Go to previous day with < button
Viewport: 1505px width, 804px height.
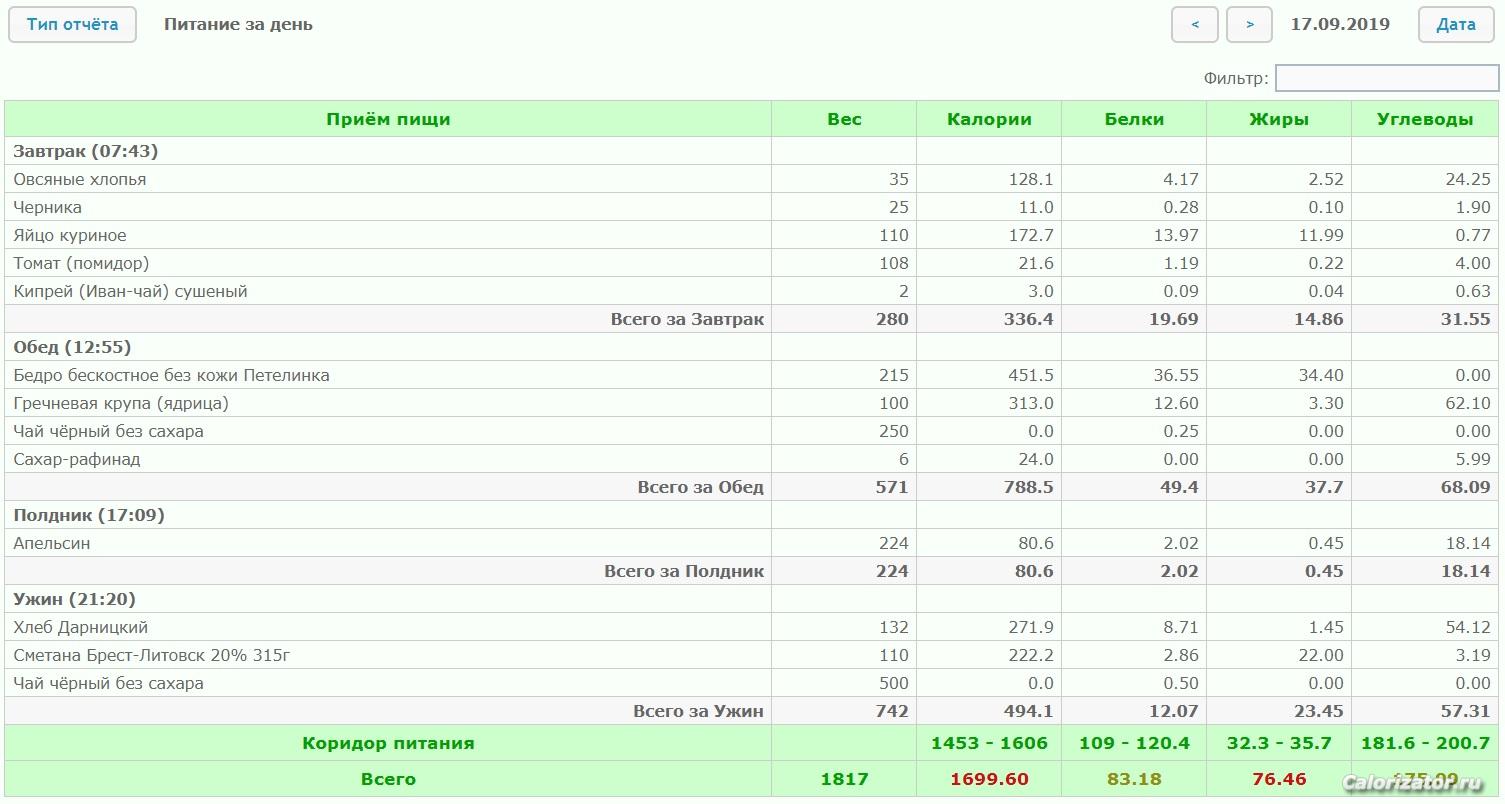tap(1195, 24)
